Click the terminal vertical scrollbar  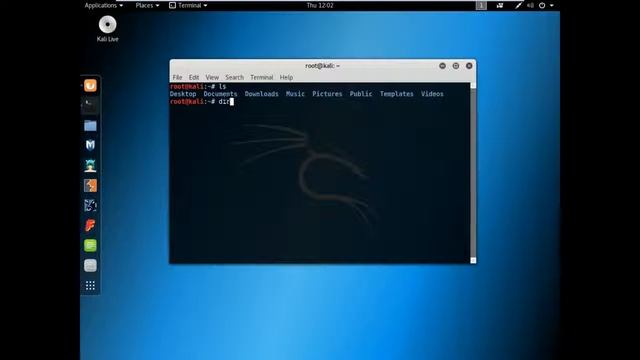(473, 173)
